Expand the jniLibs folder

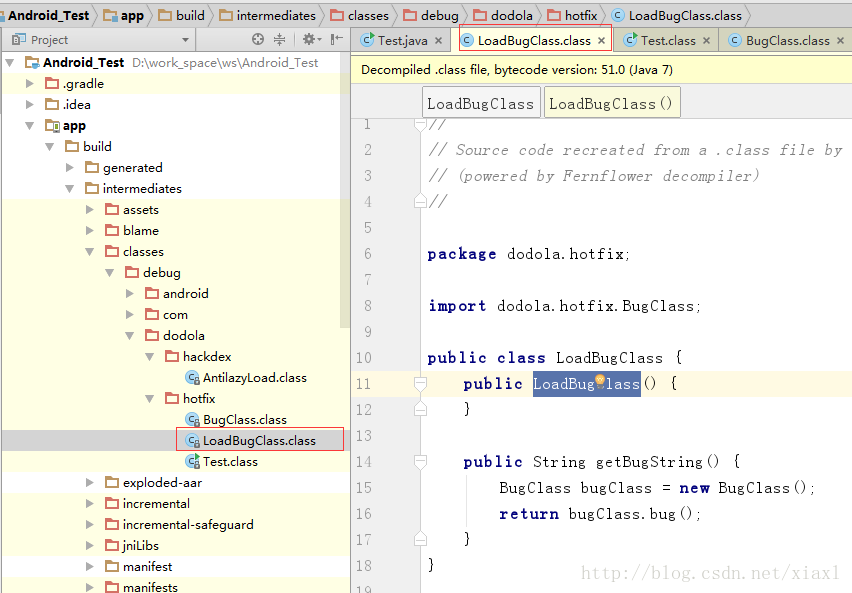[90, 546]
